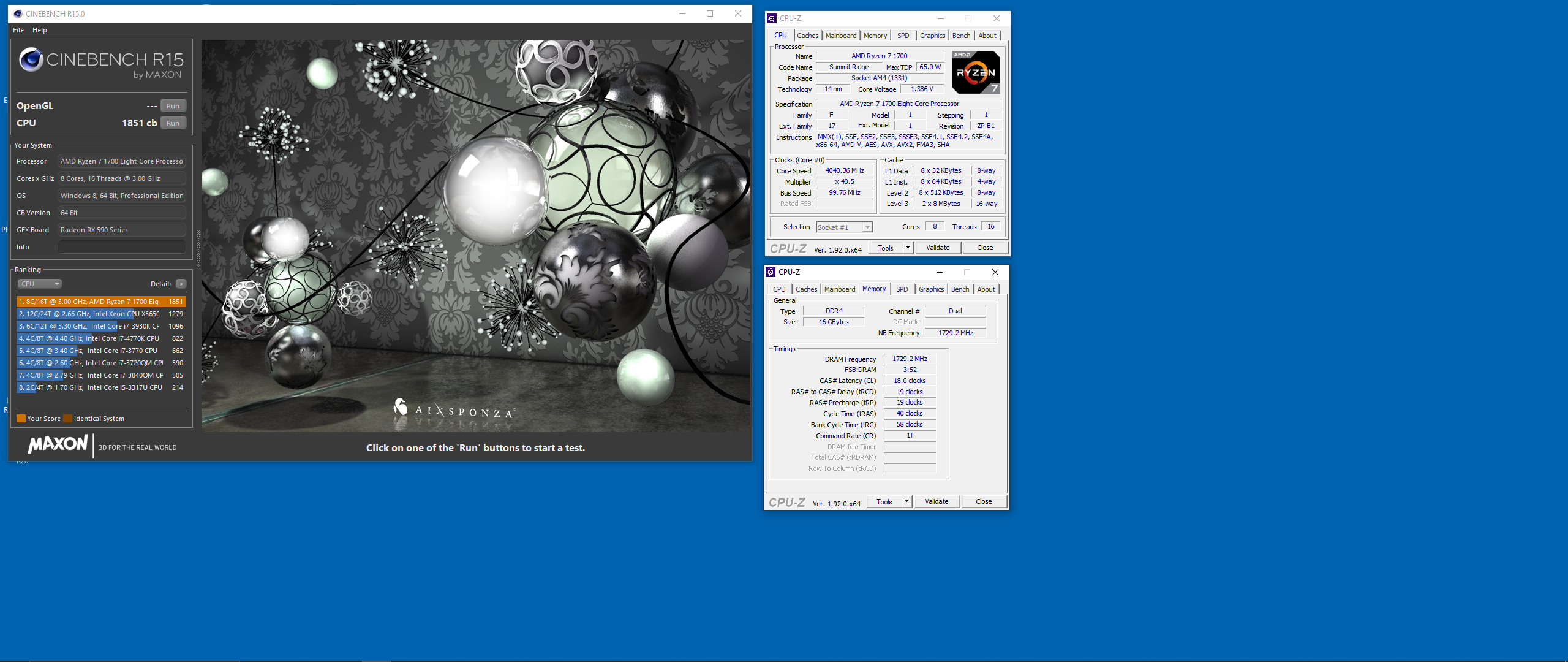Click bottom CPU-Z window title icon
Image resolution: width=1568 pixels, height=662 pixels.
(x=771, y=272)
